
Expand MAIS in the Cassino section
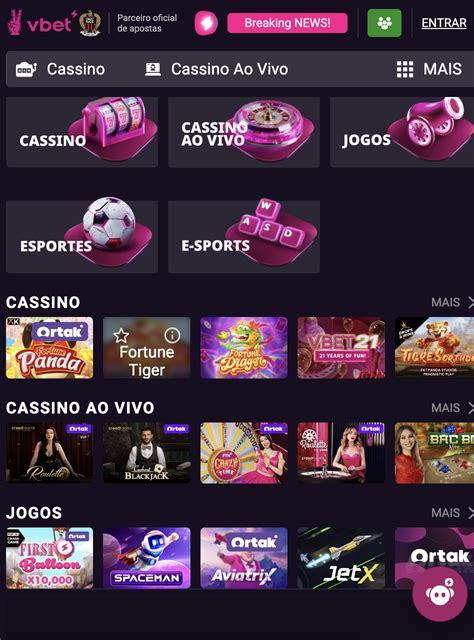[452, 302]
